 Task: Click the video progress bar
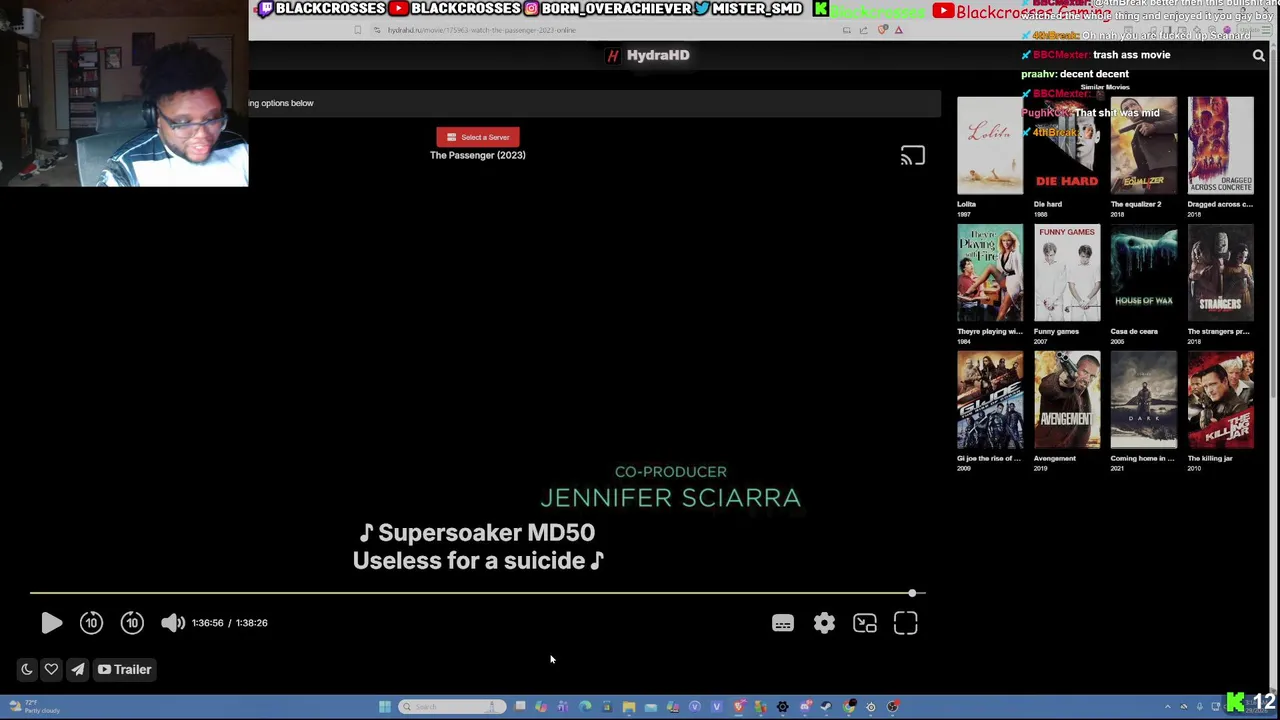coord(476,593)
